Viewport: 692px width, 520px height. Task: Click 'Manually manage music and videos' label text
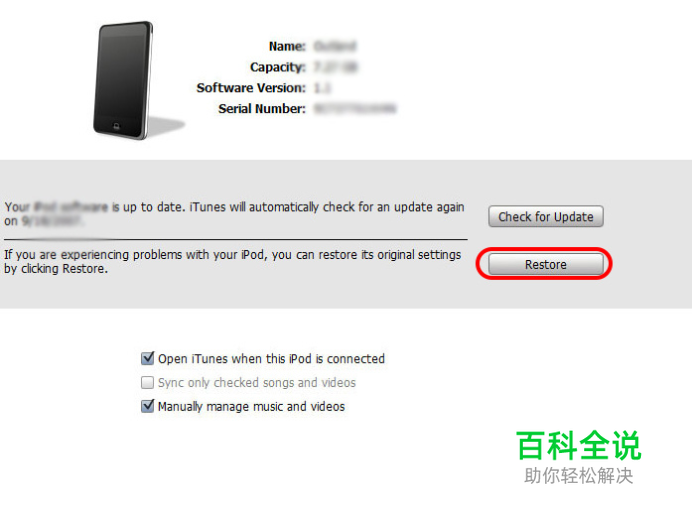point(251,406)
